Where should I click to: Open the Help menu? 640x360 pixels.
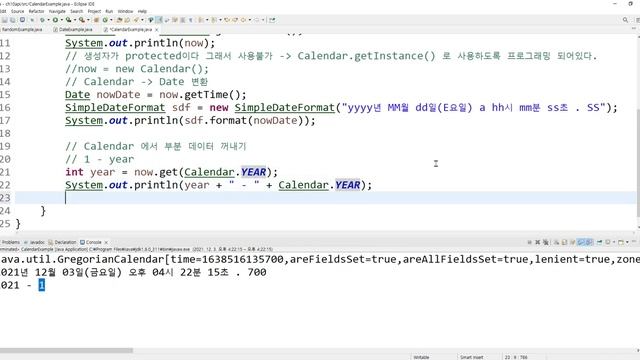click(142, 11)
